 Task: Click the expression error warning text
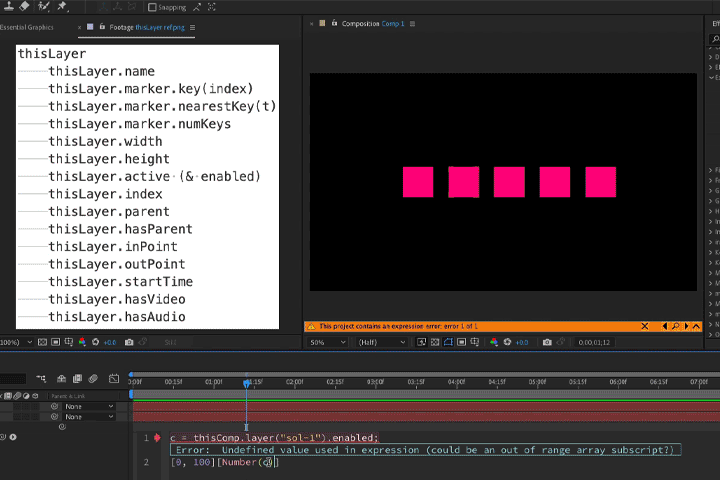coord(399,326)
